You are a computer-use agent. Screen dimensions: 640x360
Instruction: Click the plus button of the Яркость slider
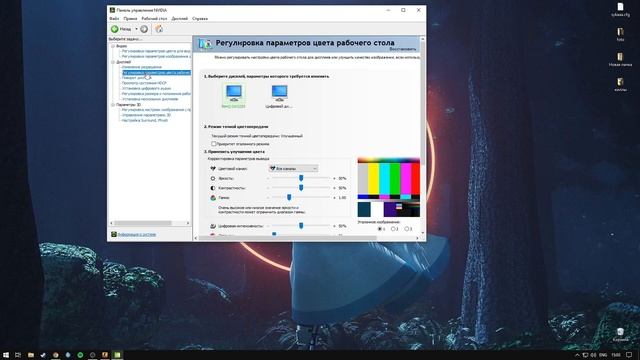click(334, 178)
